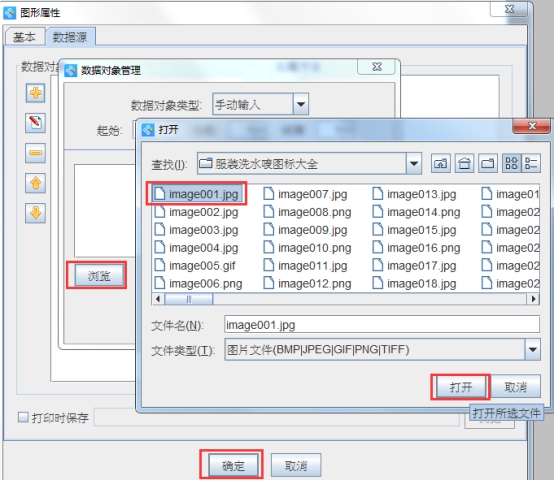Expand the 文件类型 dropdown arrow

click(x=533, y=350)
